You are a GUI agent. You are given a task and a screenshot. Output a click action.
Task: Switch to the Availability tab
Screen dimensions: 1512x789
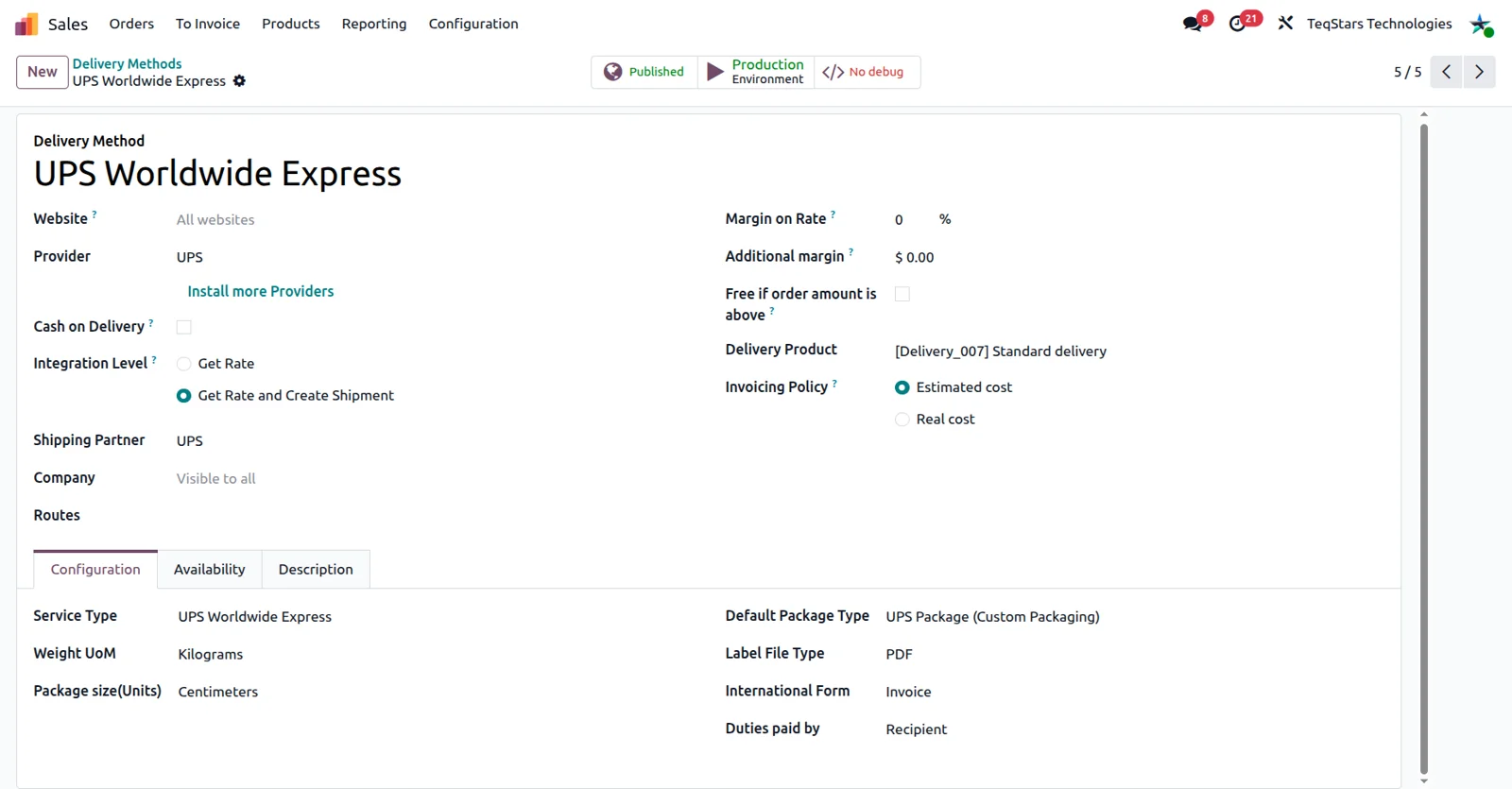(210, 570)
